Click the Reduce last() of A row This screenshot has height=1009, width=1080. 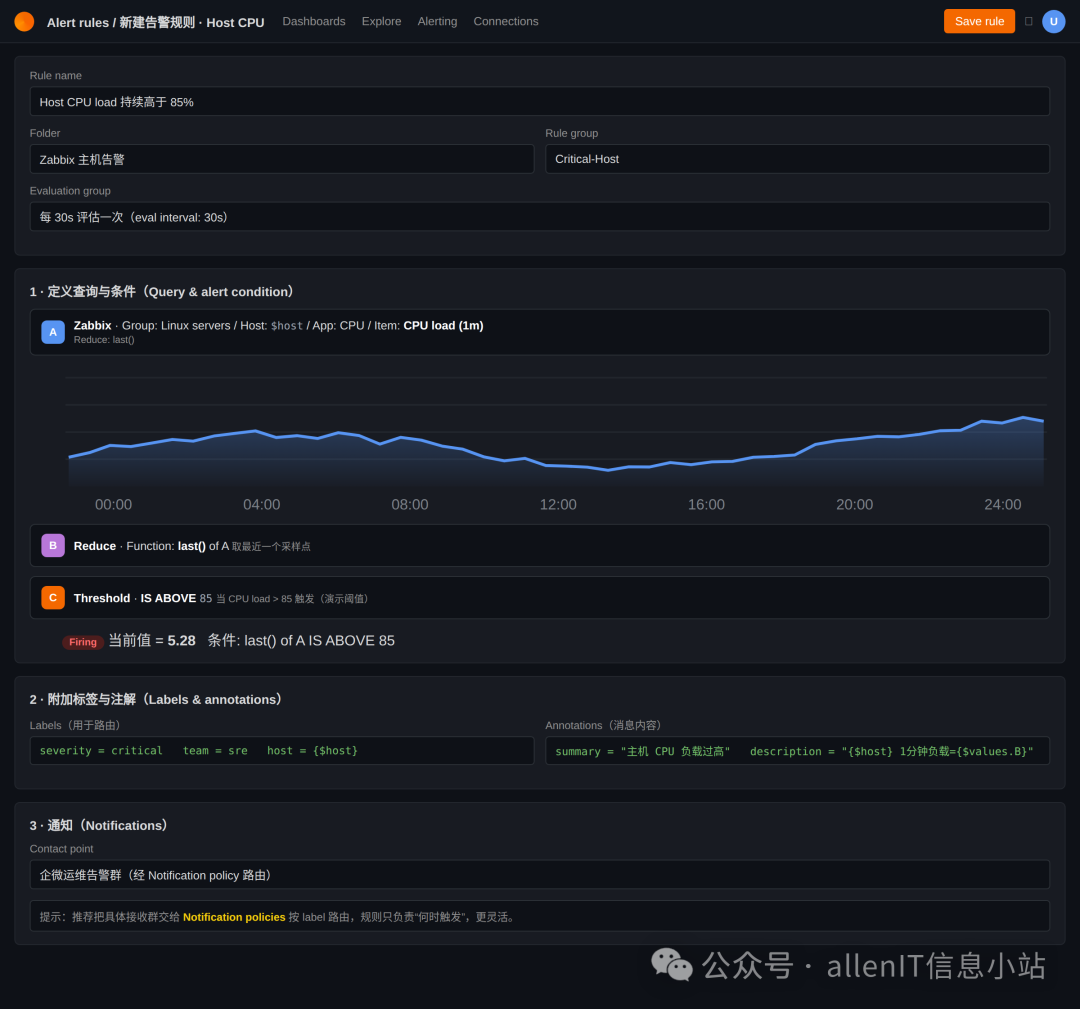pyautogui.click(x=539, y=545)
